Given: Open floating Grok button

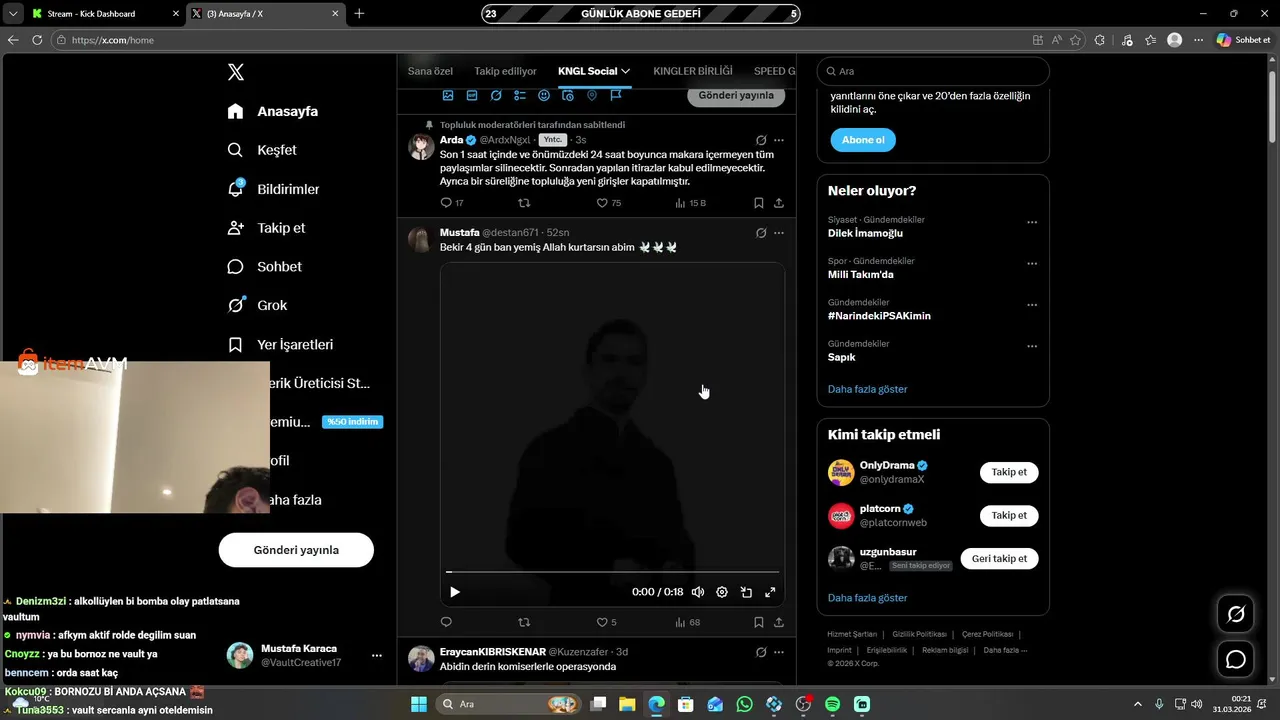Looking at the screenshot, I should click(1236, 614).
